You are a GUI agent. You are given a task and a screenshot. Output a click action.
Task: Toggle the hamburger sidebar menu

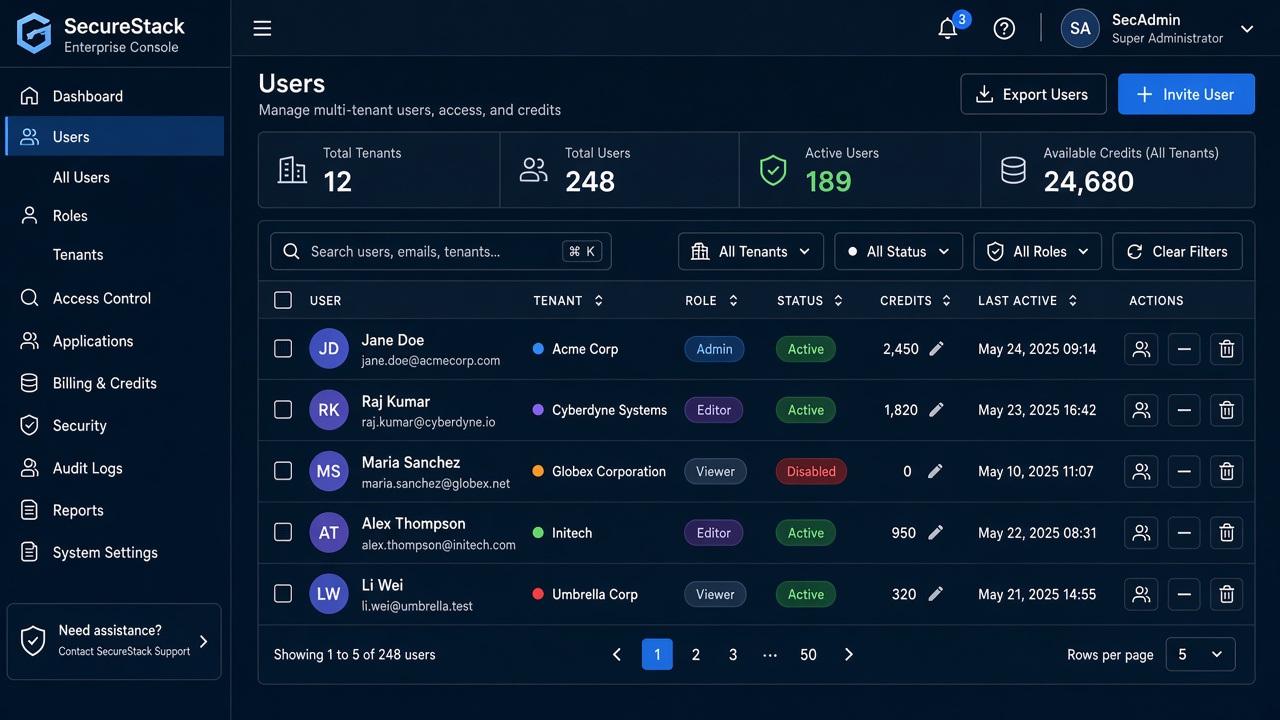click(262, 28)
